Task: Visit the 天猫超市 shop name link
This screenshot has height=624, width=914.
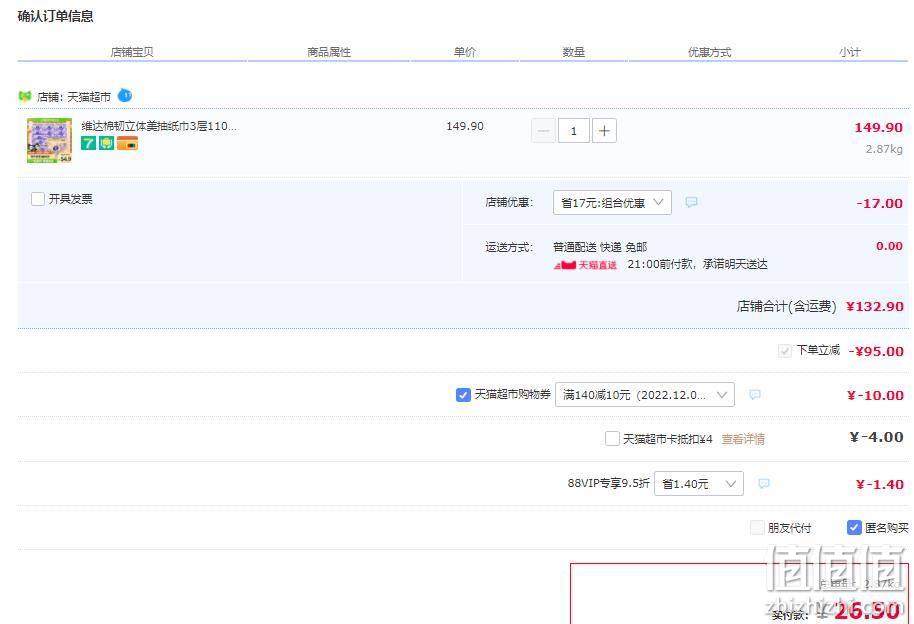Action: tap(89, 97)
